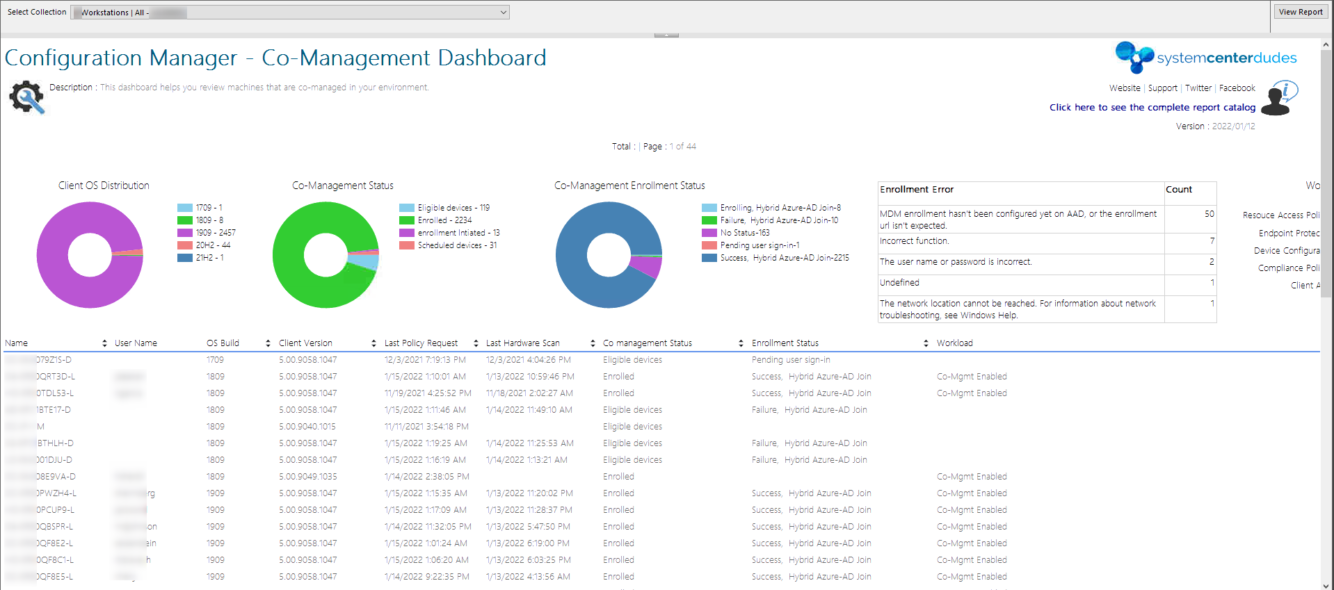
Task: Toggle sort on the Name column
Action: click(x=105, y=342)
